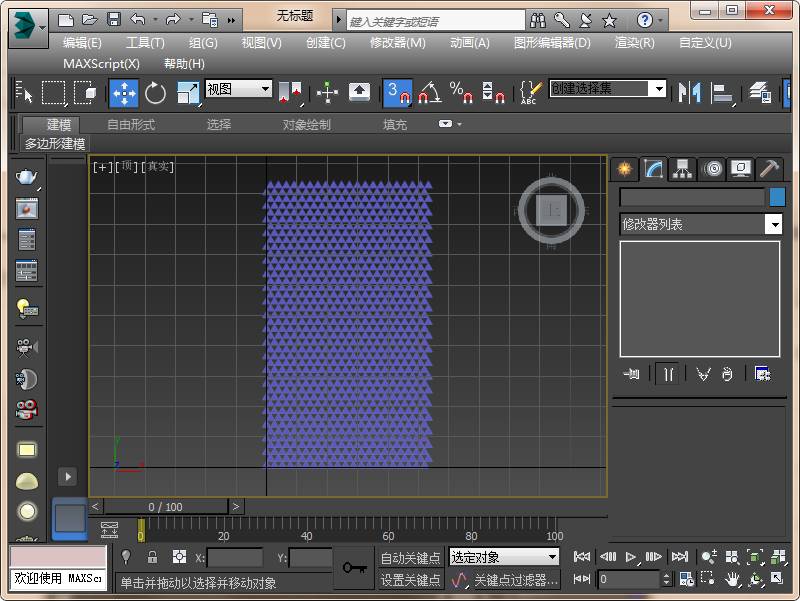Open file using the folder icon
Viewport: 800px width, 601px height.
pyautogui.click(x=90, y=20)
